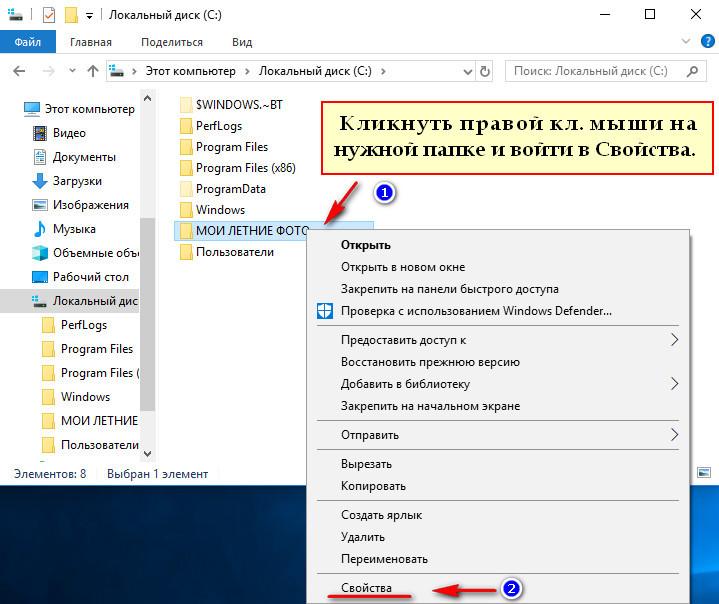Screen dimensions: 719x604
Task: Click the navigation pane scroll down arrow
Action: (147, 454)
